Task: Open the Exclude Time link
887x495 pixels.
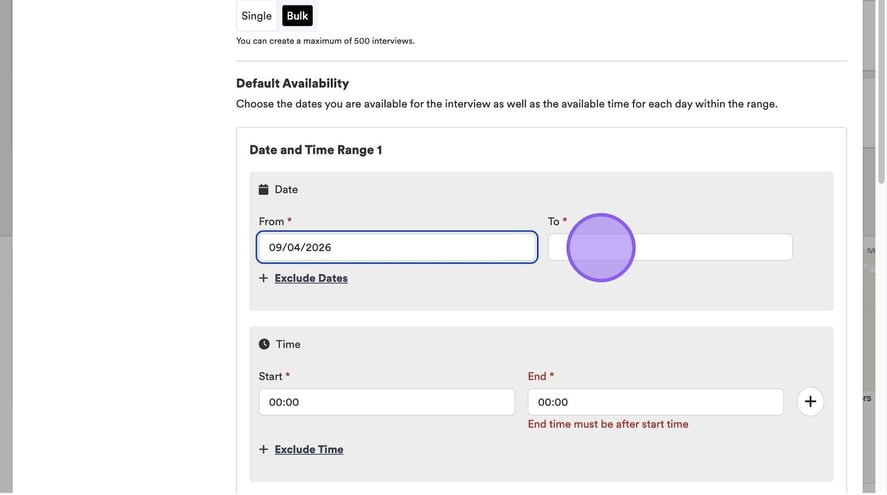Action: (x=309, y=450)
